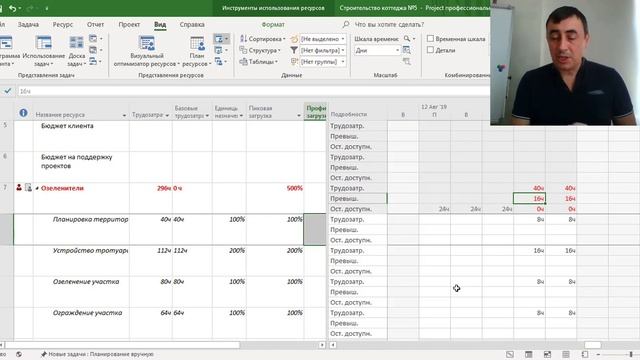Open the Задача ribbon tab
The width and height of the screenshot is (640, 360).
[28, 24]
